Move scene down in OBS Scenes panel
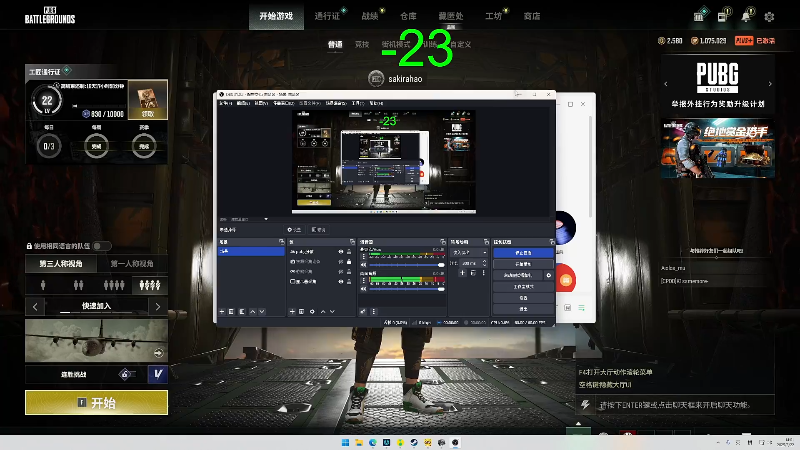The image size is (800, 450). (x=262, y=311)
